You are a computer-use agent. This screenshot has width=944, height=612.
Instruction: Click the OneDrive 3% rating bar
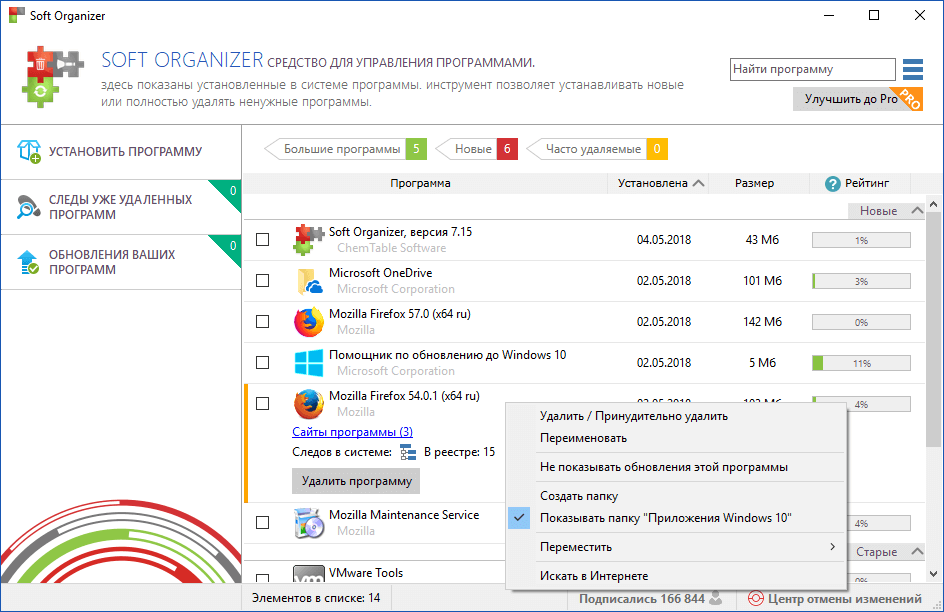[862, 281]
